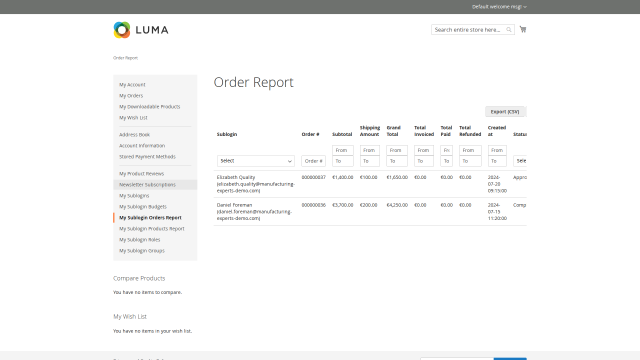Open My Wish List sidebar link
640x360 pixels.
click(x=133, y=118)
